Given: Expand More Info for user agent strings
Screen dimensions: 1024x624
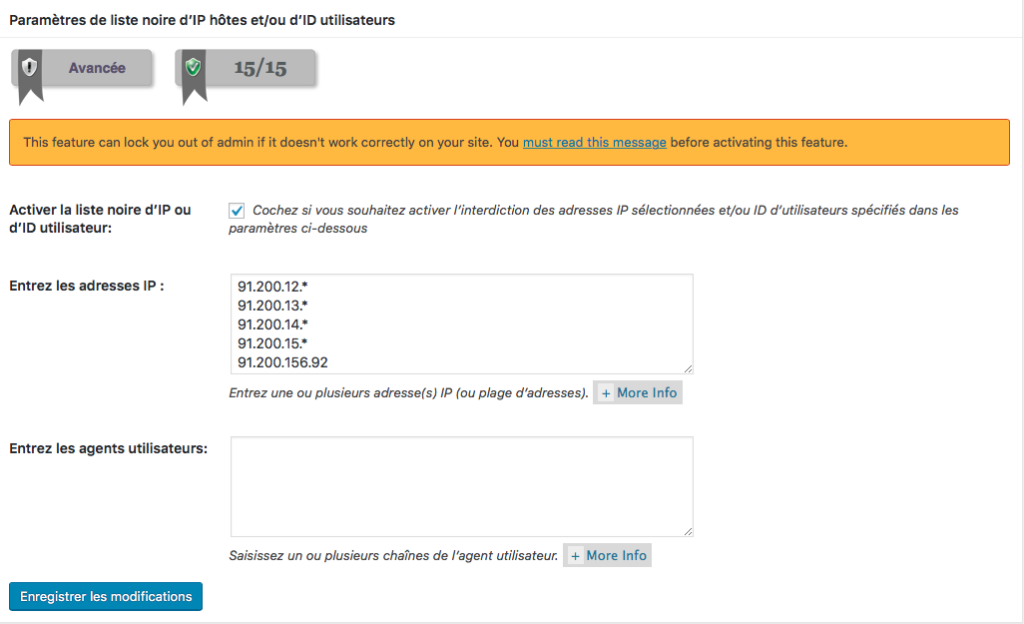Looking at the screenshot, I should [x=609, y=555].
